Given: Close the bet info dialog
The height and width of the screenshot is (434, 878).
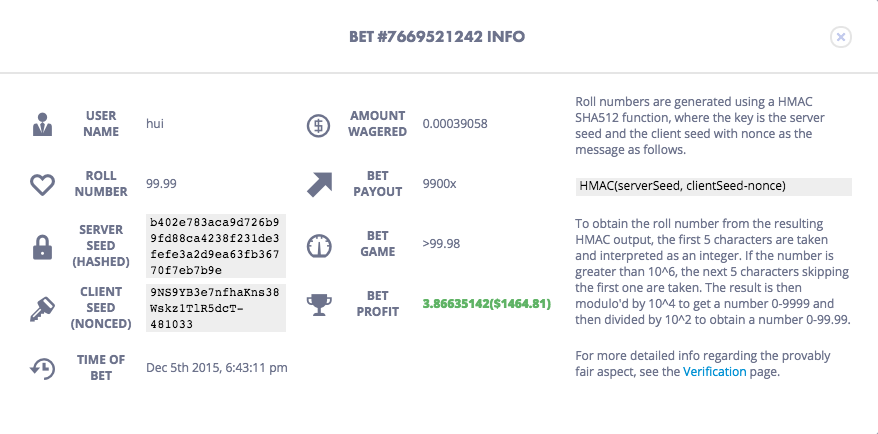Looking at the screenshot, I should pos(840,37).
